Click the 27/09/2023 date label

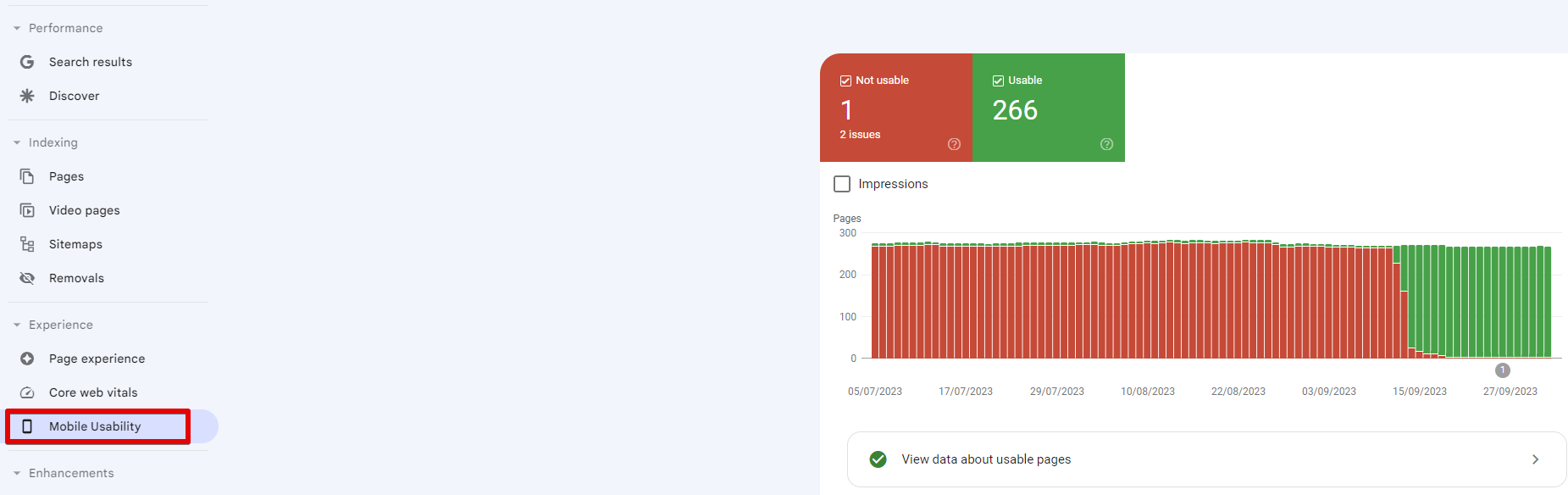(x=1510, y=392)
